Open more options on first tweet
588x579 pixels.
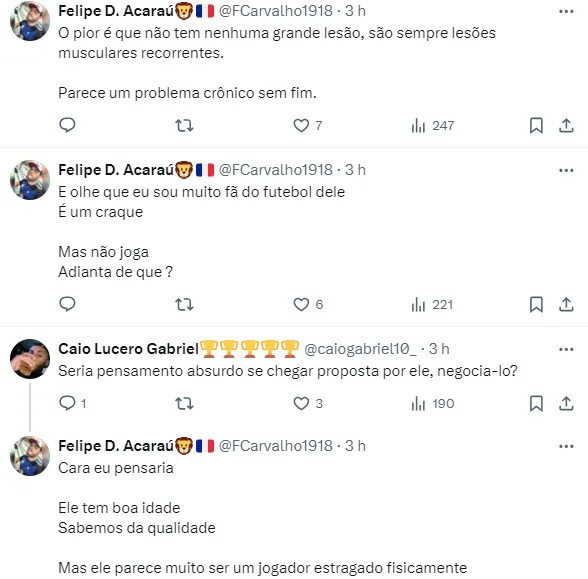pos(566,12)
